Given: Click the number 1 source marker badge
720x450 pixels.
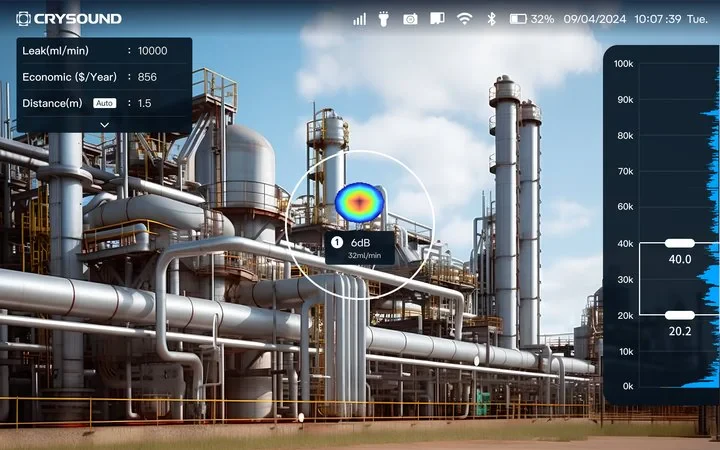Looking at the screenshot, I should 337,242.
